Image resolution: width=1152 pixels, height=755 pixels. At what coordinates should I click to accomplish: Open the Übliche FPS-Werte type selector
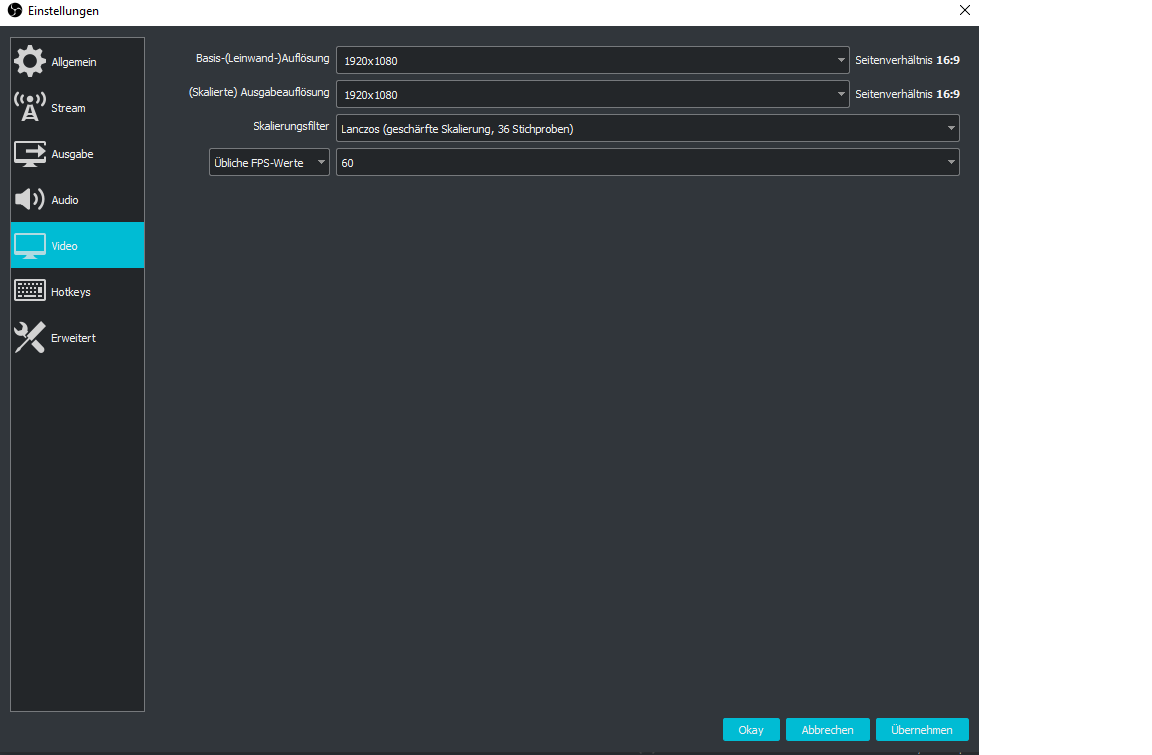[269, 163]
